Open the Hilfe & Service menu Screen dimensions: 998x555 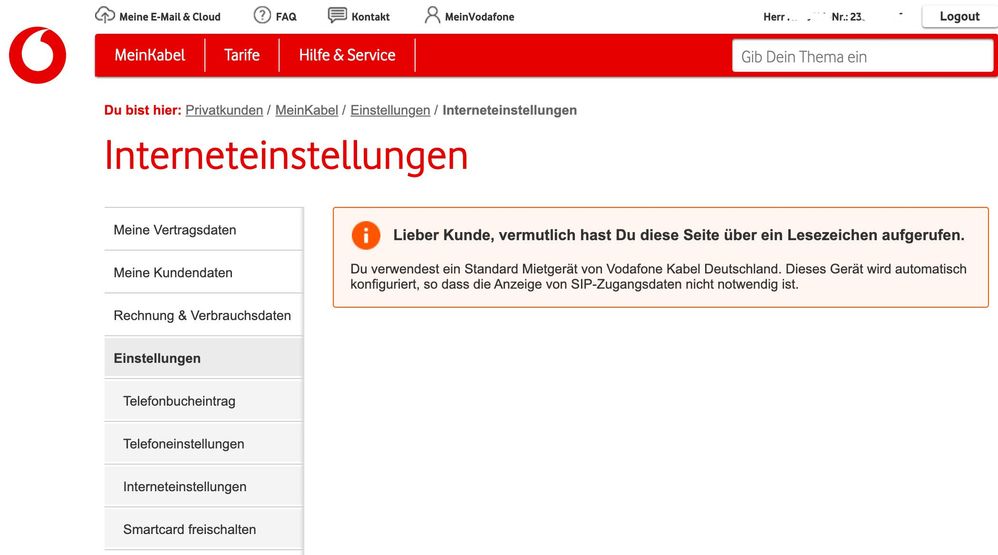tap(347, 55)
